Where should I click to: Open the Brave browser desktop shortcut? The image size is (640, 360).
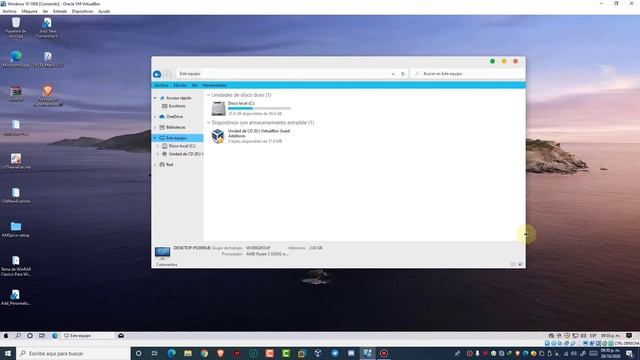pos(48,96)
